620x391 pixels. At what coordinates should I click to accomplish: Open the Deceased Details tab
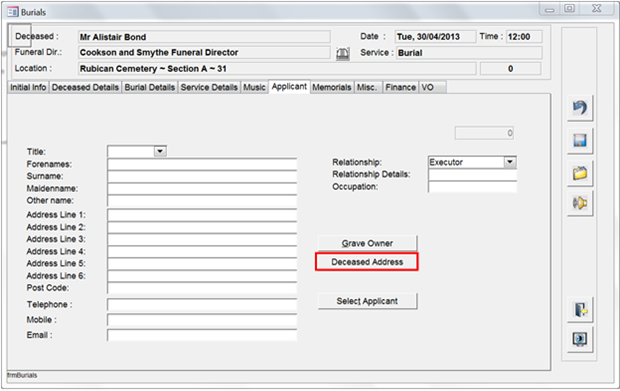pyautogui.click(x=85, y=87)
